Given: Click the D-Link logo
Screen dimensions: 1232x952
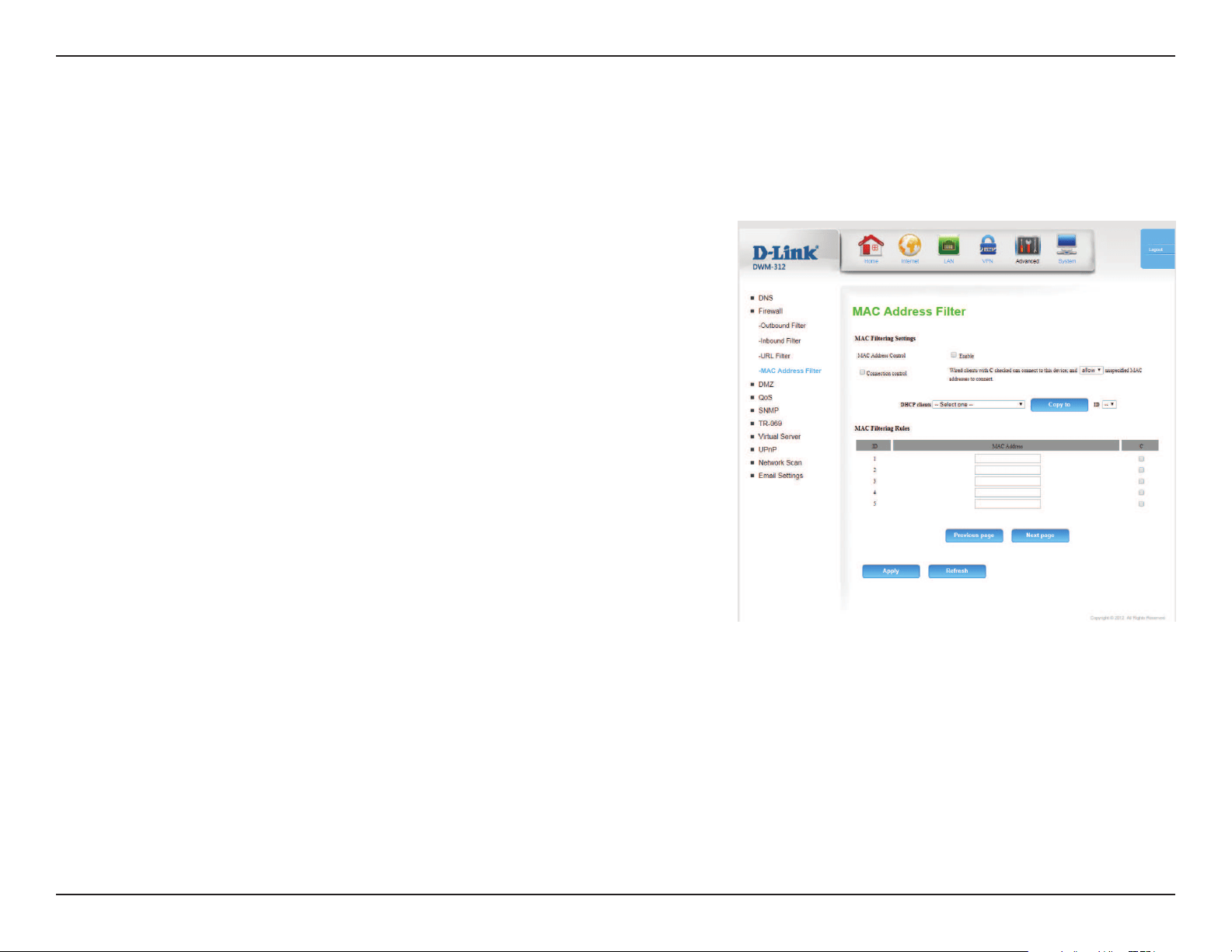Looking at the screenshot, I should (x=785, y=252).
